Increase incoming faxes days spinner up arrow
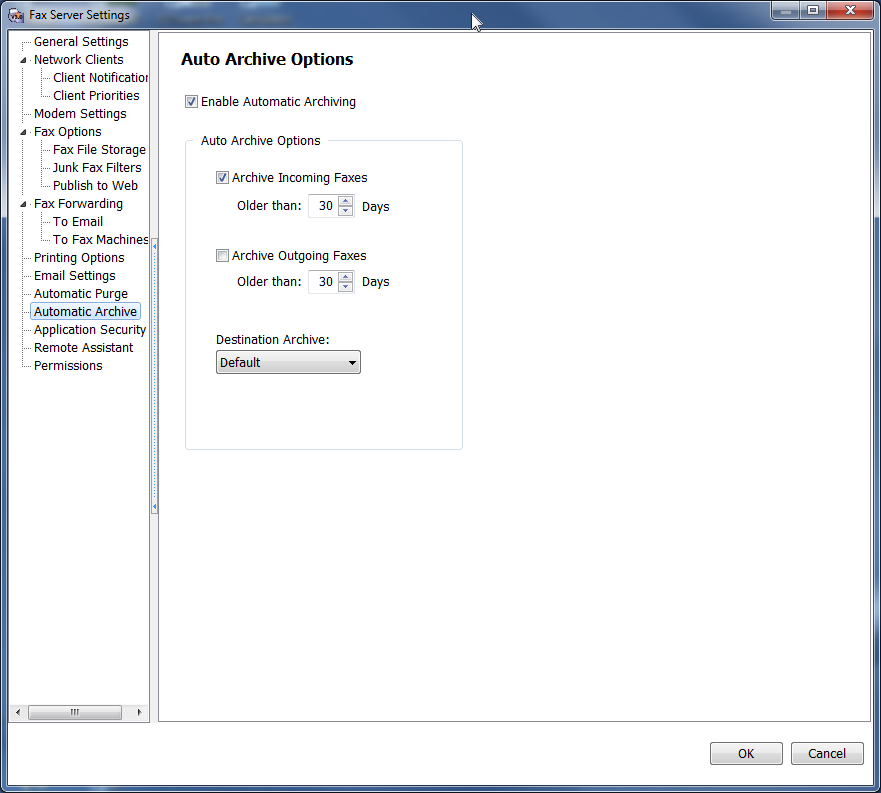The width and height of the screenshot is (881, 793). tap(346, 202)
